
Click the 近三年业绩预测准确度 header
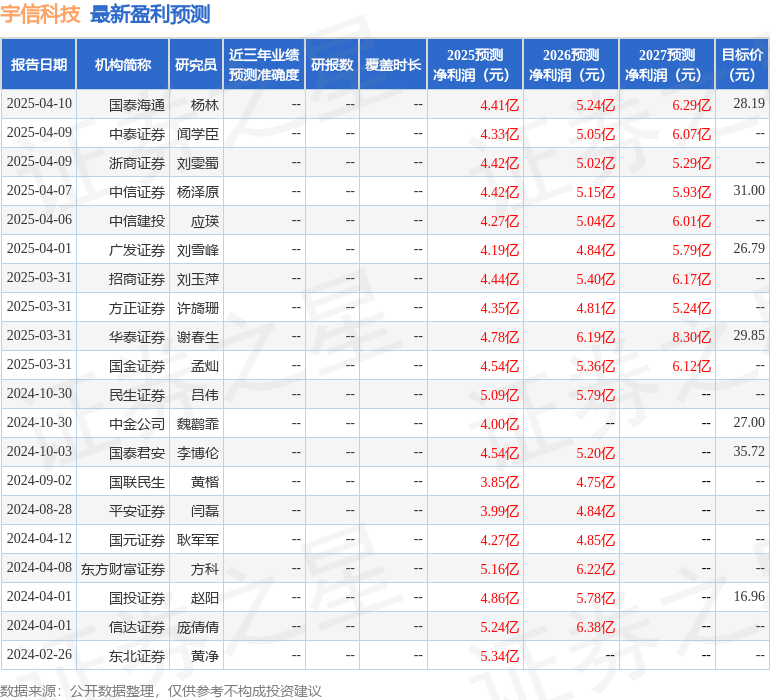tap(264, 64)
